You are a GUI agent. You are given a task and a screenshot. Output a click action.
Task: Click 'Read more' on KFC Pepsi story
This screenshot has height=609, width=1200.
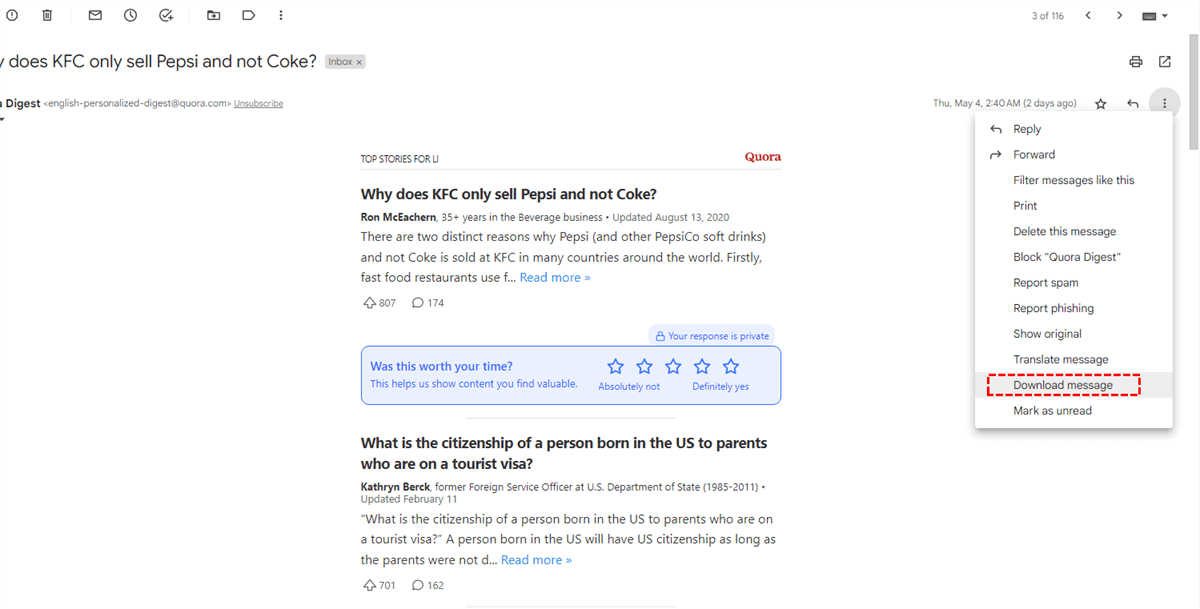555,277
